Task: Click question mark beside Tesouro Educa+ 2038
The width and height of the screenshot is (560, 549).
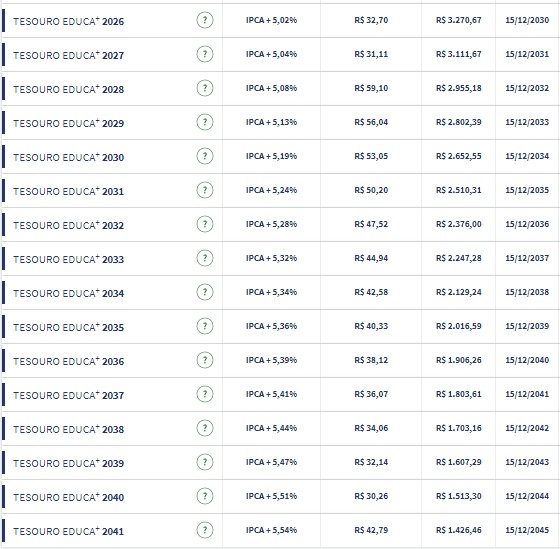Action: pos(205,428)
